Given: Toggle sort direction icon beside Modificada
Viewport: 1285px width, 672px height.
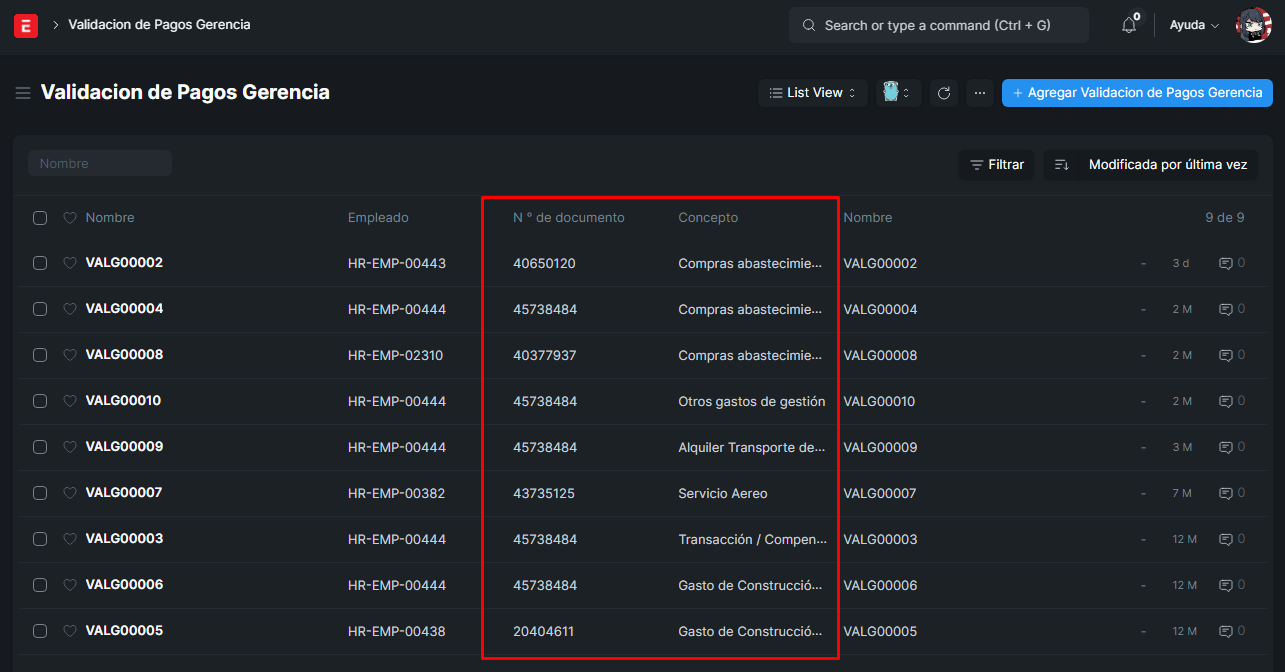Looking at the screenshot, I should click(x=1062, y=165).
